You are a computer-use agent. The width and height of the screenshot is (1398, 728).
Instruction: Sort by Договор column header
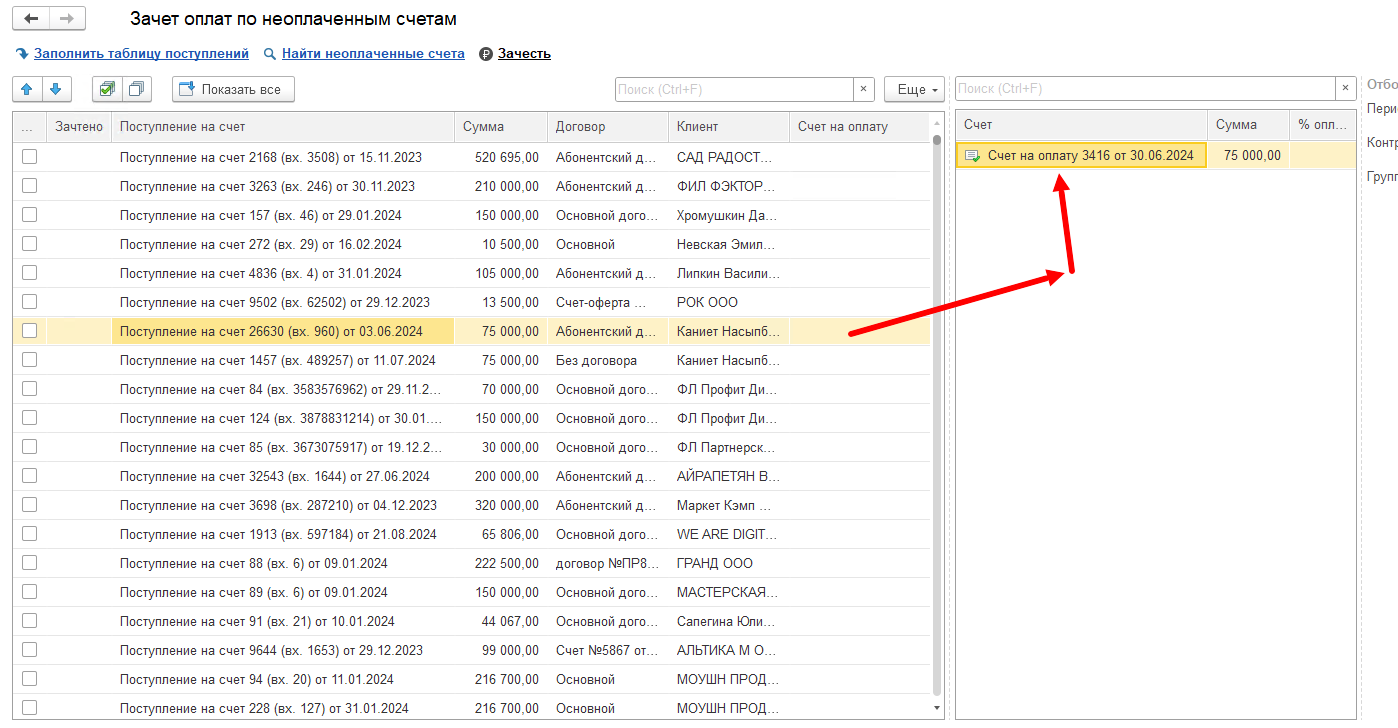608,127
